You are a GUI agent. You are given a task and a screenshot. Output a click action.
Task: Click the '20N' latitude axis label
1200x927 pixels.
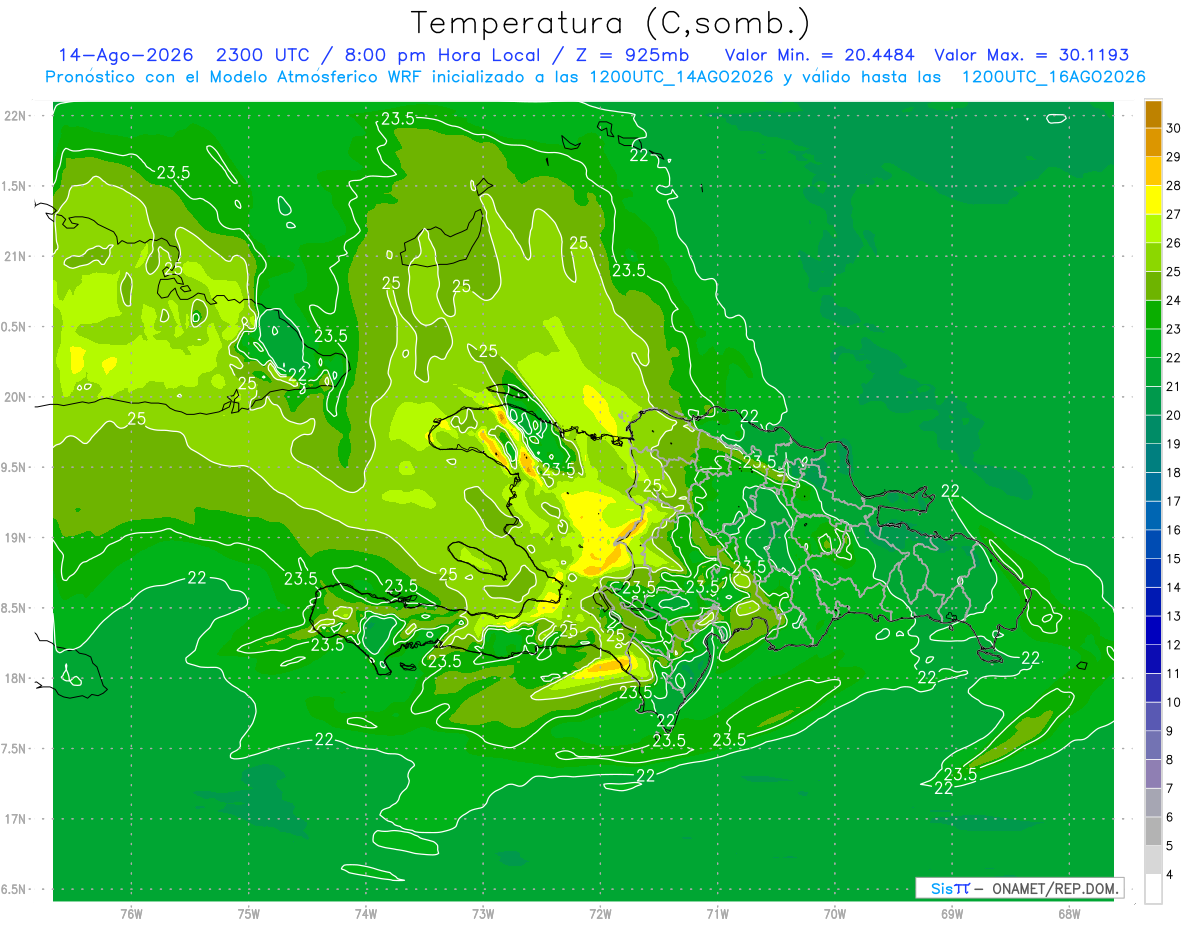(15, 397)
